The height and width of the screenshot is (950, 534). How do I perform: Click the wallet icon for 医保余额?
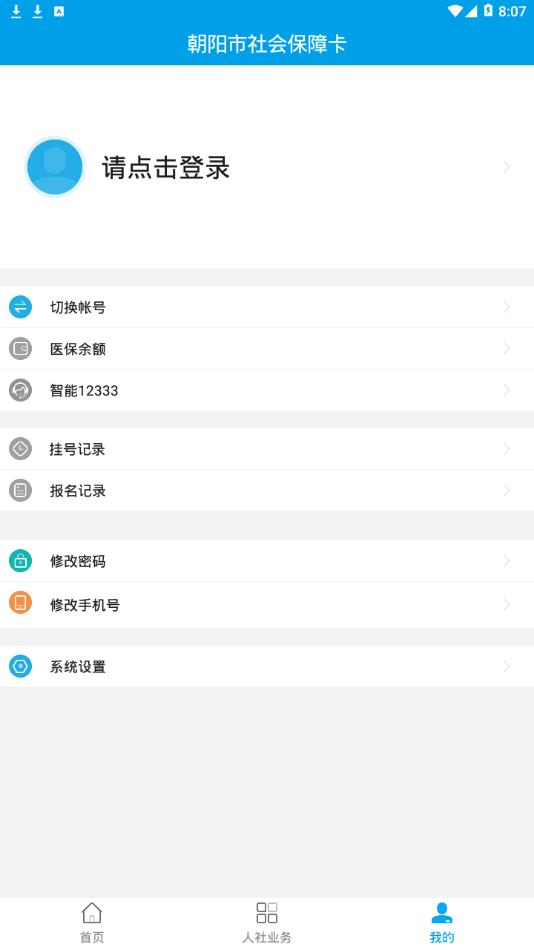coord(20,348)
